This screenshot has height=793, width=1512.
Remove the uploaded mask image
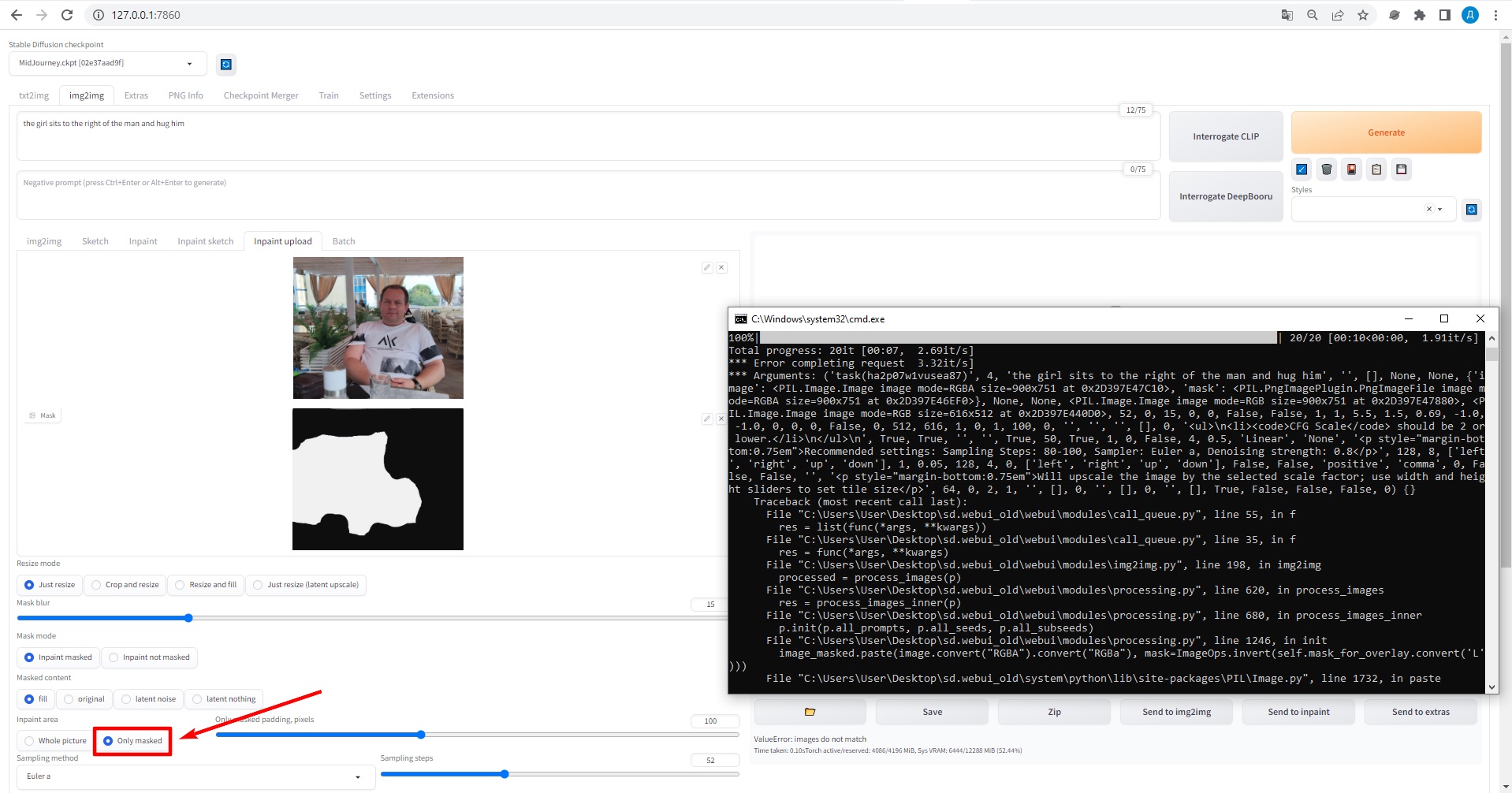pyautogui.click(x=720, y=419)
